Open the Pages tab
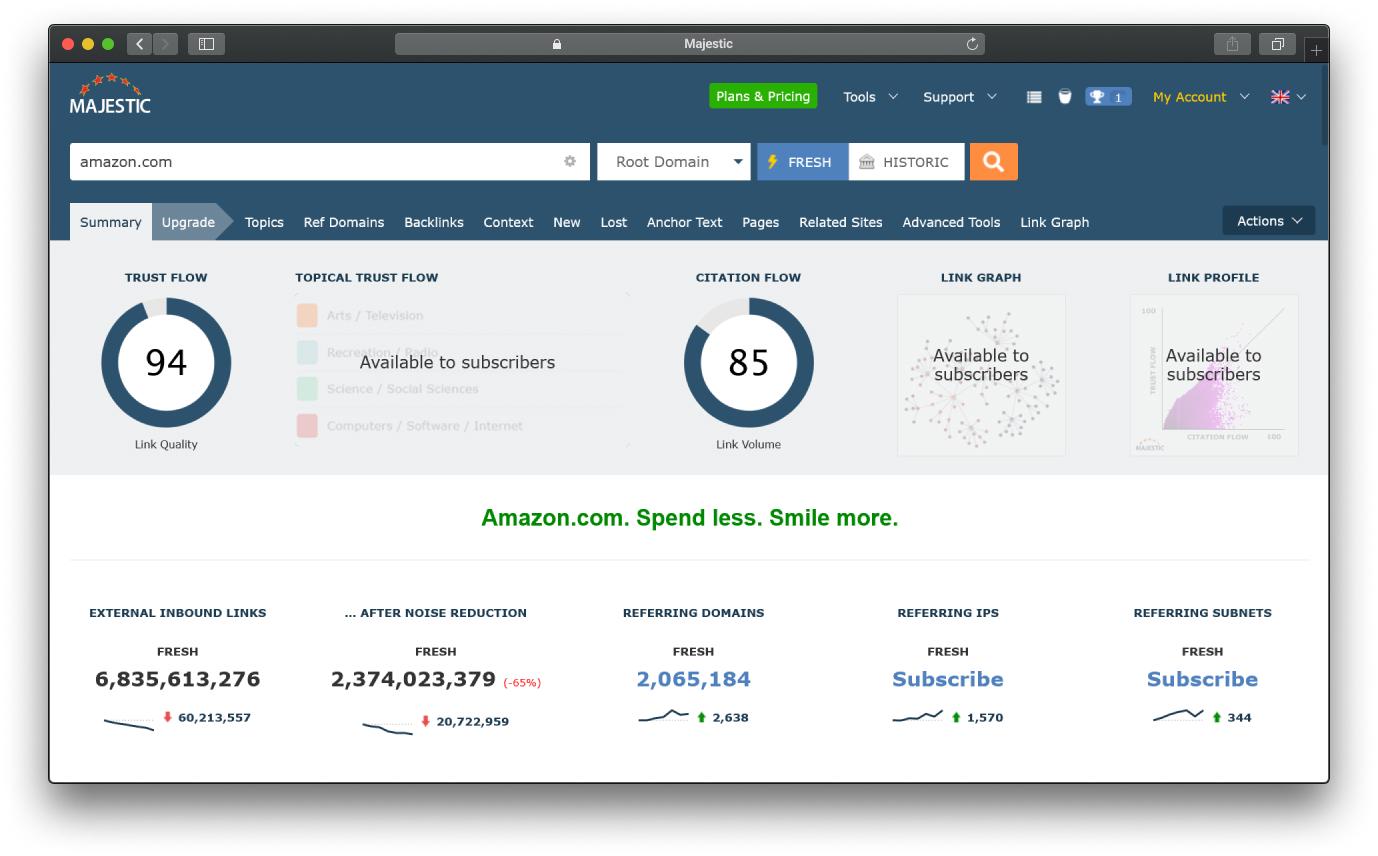 [x=760, y=222]
